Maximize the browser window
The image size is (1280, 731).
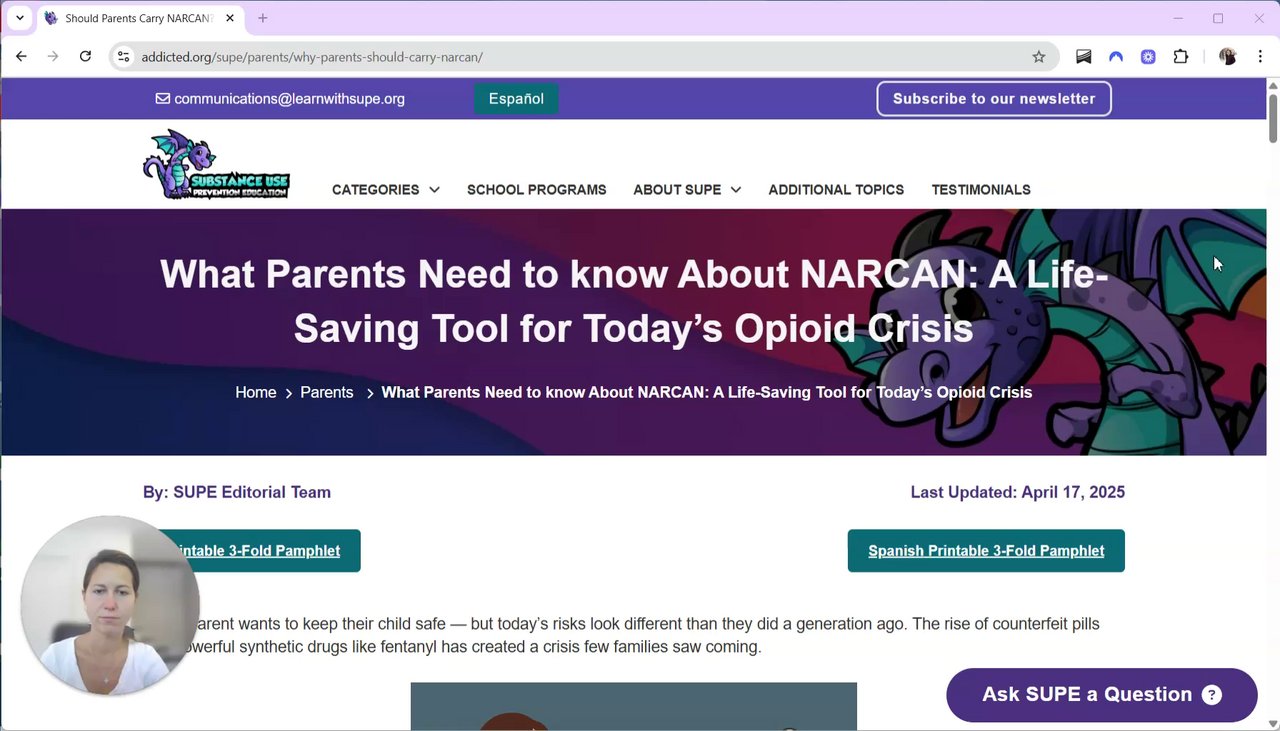(1218, 18)
